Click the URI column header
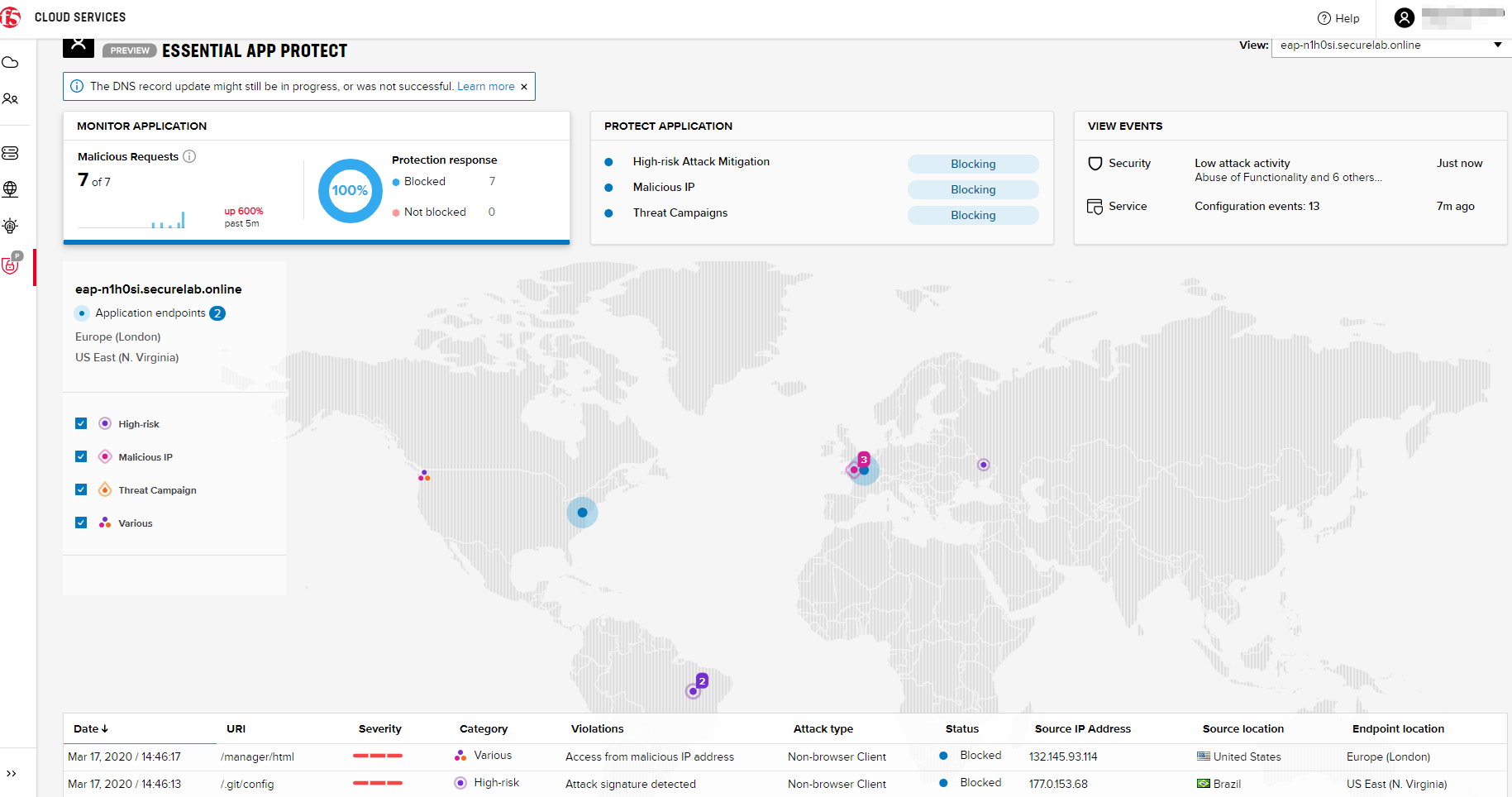1512x797 pixels. [236, 728]
